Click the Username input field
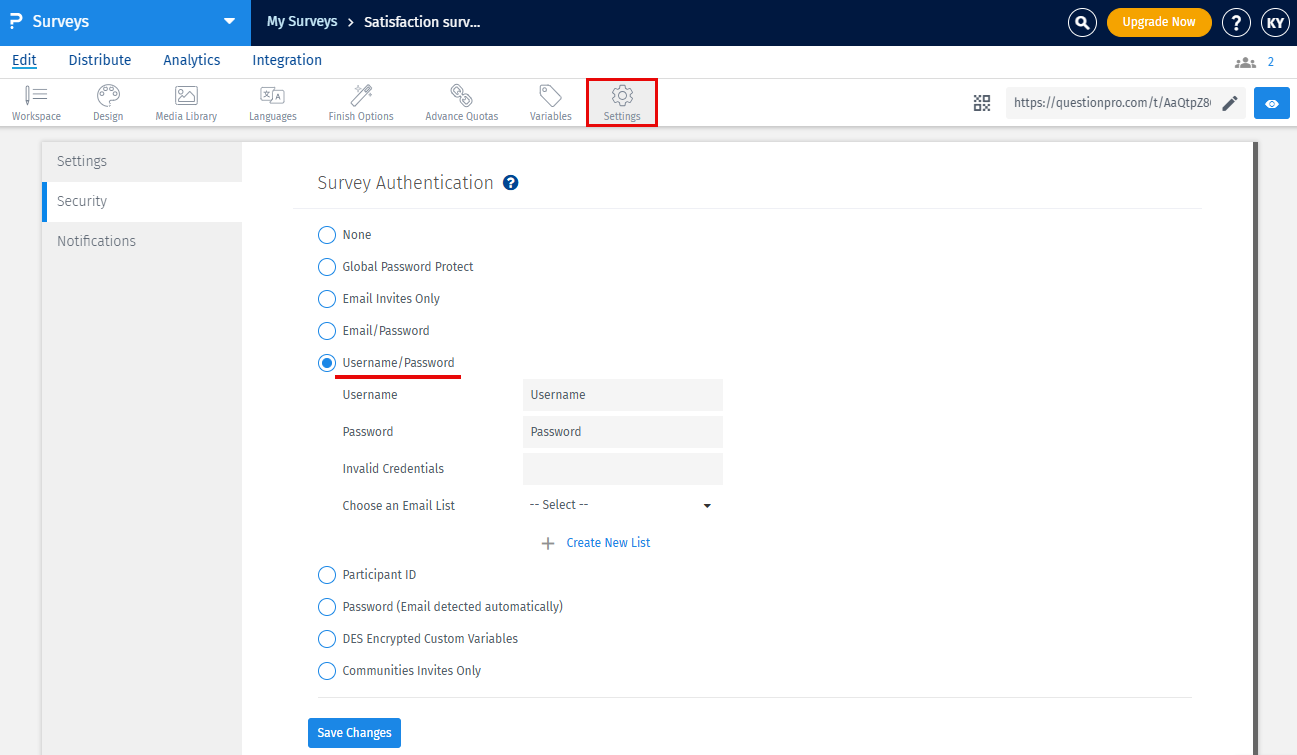The height and width of the screenshot is (755, 1297). tap(621, 394)
